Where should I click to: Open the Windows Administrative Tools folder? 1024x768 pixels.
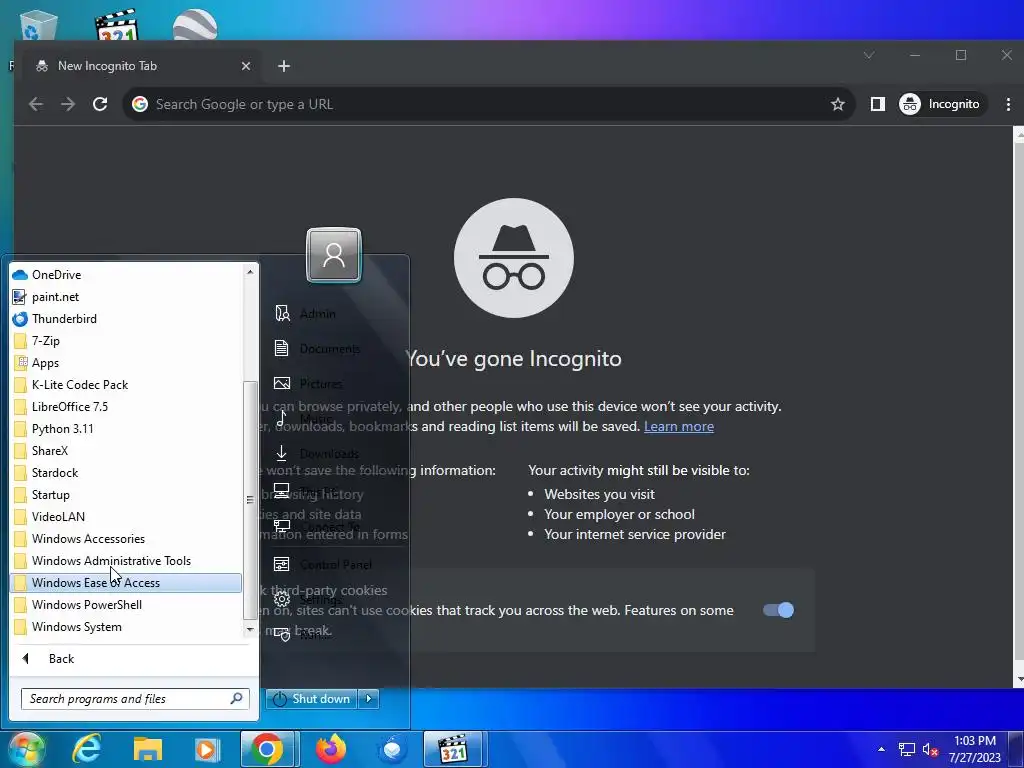pos(126,560)
